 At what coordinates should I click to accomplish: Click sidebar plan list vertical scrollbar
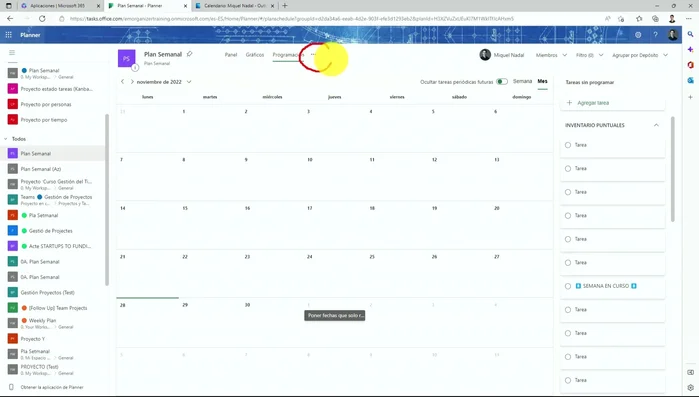107,200
